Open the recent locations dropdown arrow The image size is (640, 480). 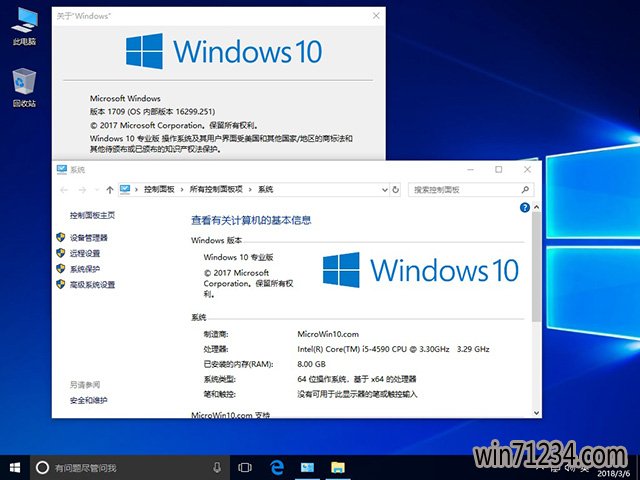[97, 190]
